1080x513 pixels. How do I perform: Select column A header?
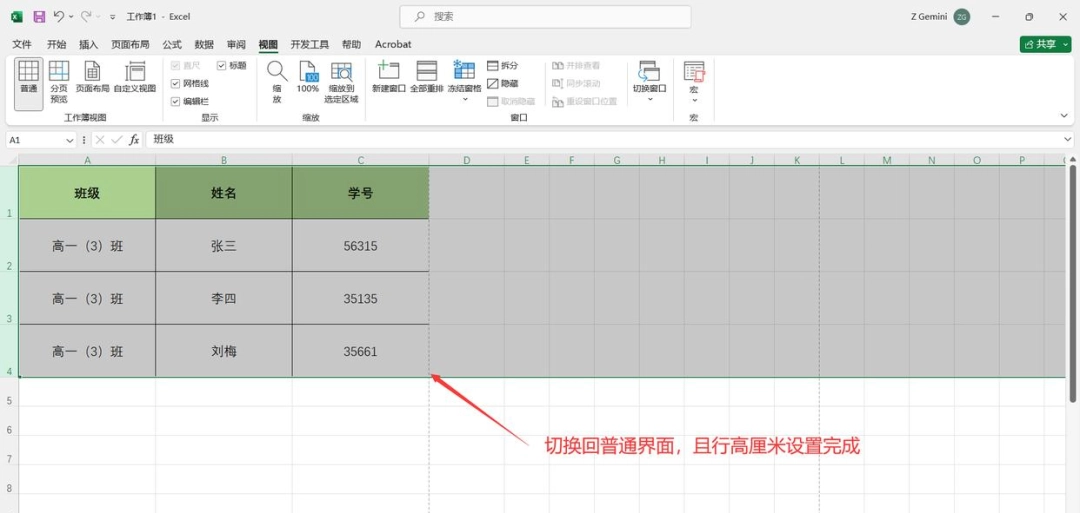(x=87, y=160)
